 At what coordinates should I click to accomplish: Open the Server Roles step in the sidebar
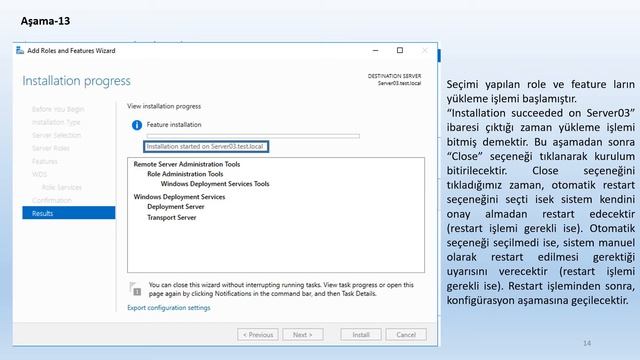pyautogui.click(x=51, y=148)
